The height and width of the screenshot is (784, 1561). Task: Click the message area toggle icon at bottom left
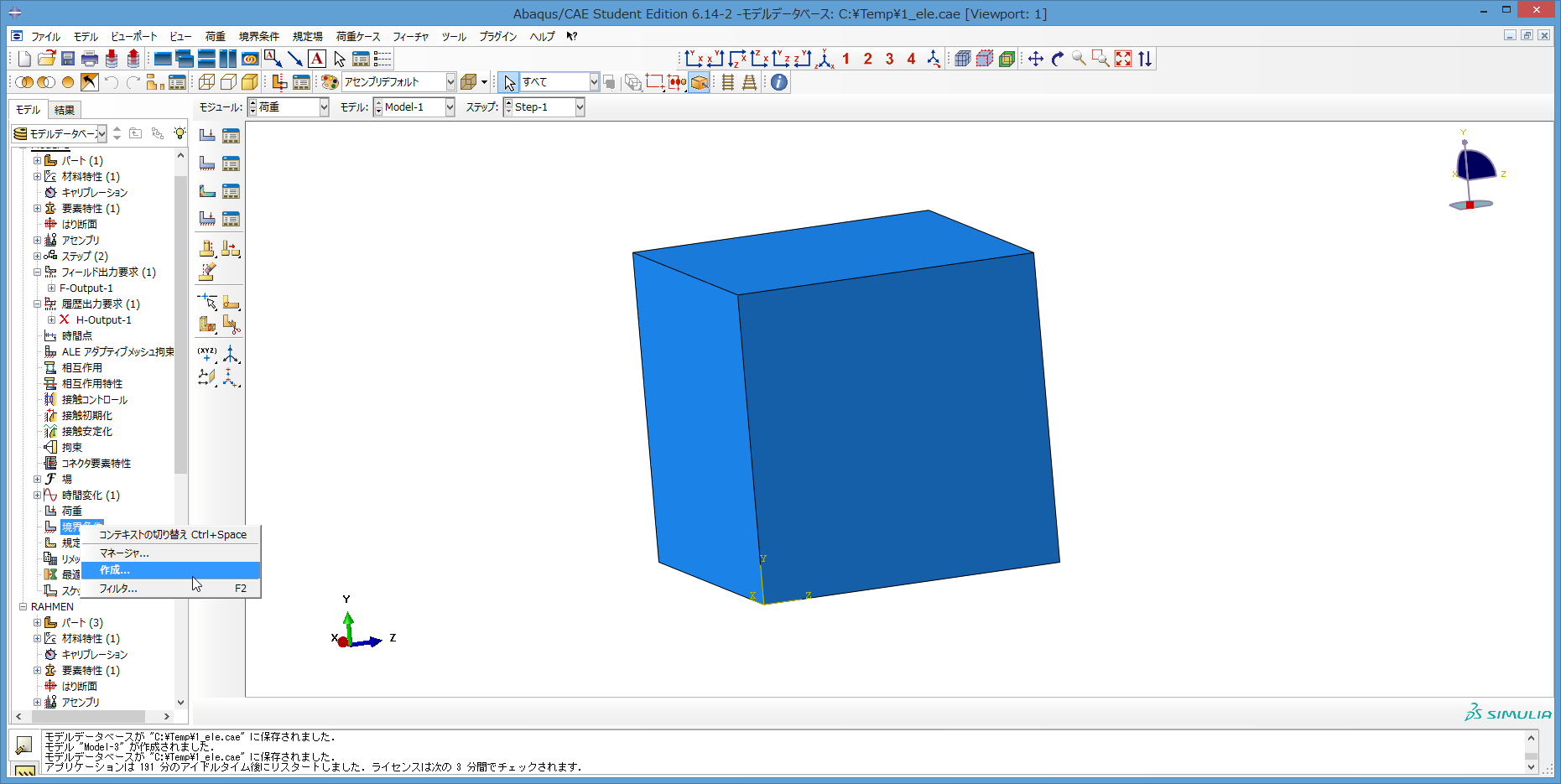coord(24,745)
